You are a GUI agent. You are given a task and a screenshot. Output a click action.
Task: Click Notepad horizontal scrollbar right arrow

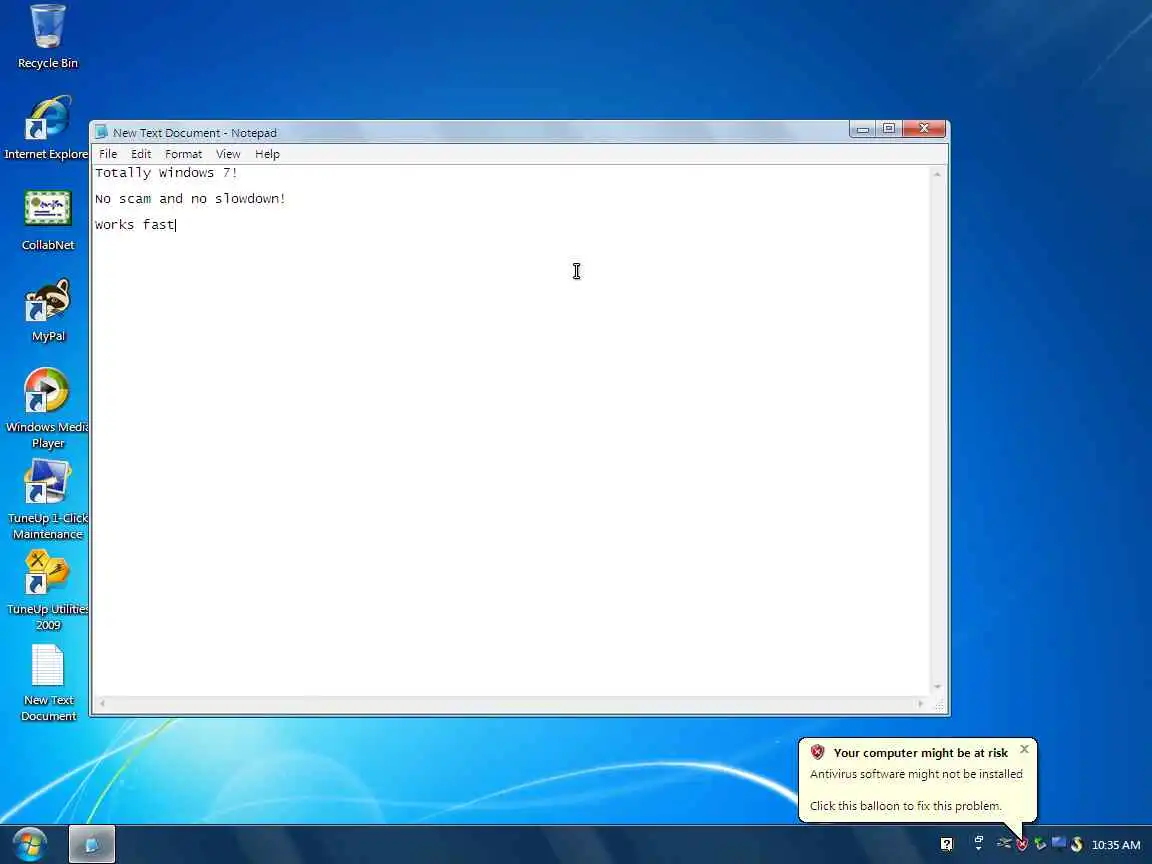point(921,703)
